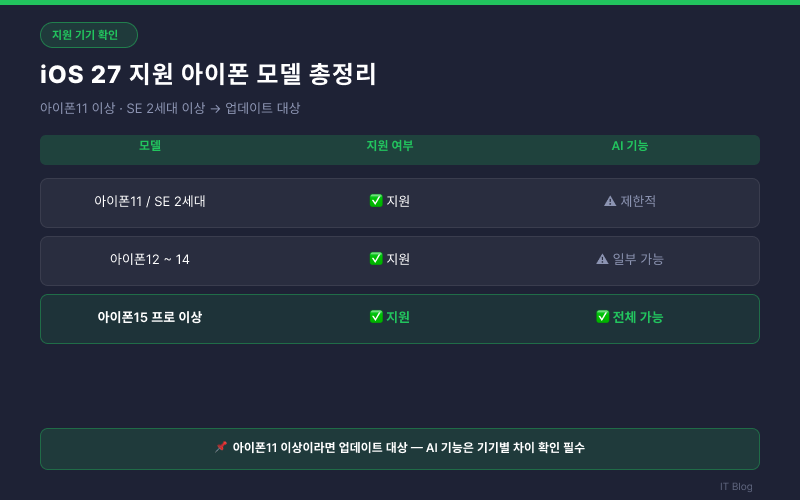Click the 제한적 AI status text
This screenshot has height=500, width=800.
tap(638, 201)
